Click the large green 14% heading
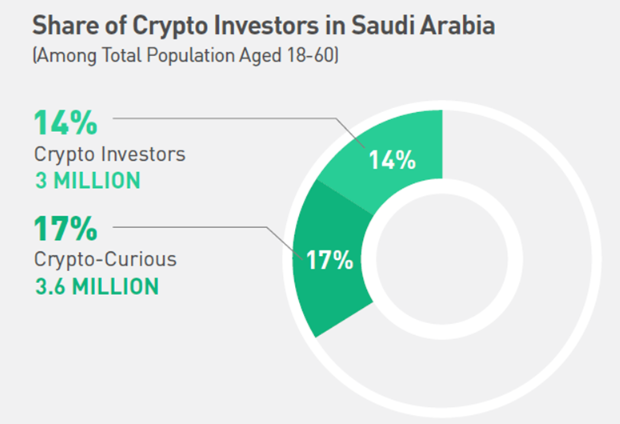 pos(66,124)
